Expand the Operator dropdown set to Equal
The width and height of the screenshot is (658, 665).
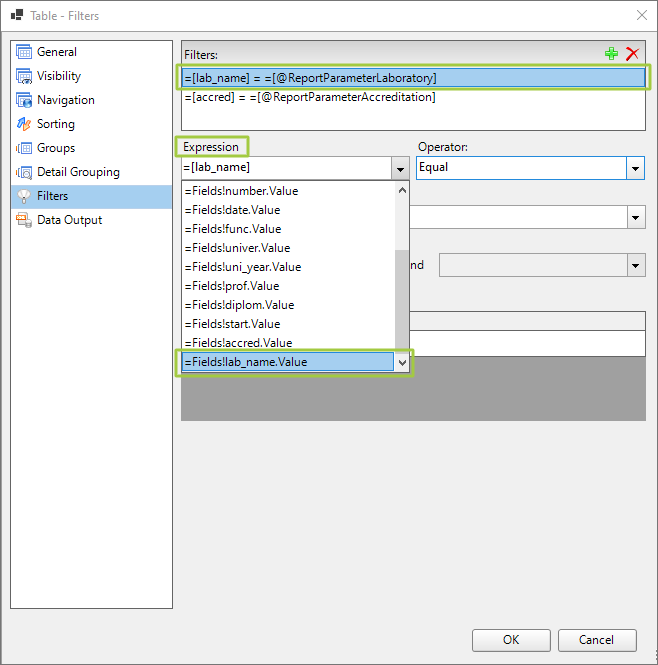pos(635,168)
